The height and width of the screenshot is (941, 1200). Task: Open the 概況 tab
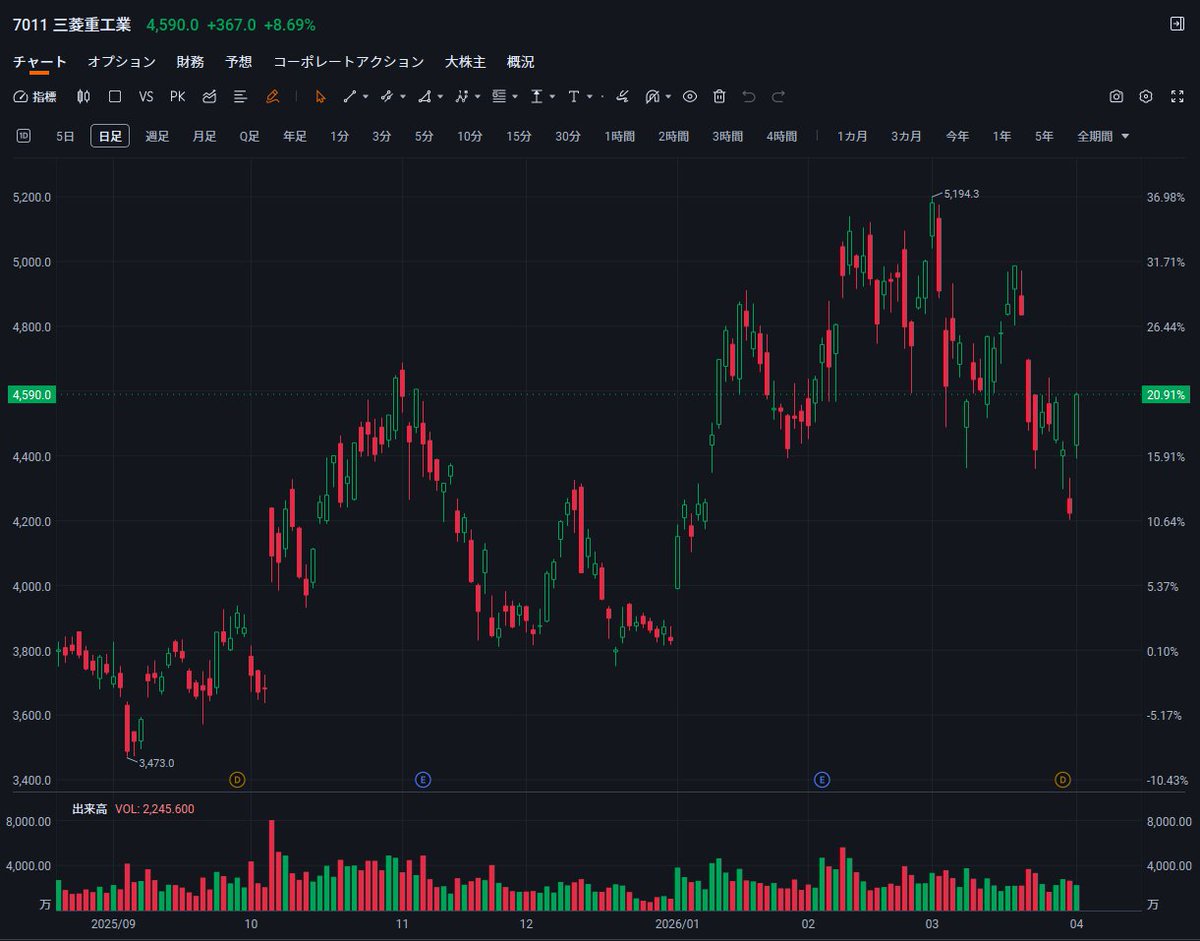pyautogui.click(x=520, y=62)
